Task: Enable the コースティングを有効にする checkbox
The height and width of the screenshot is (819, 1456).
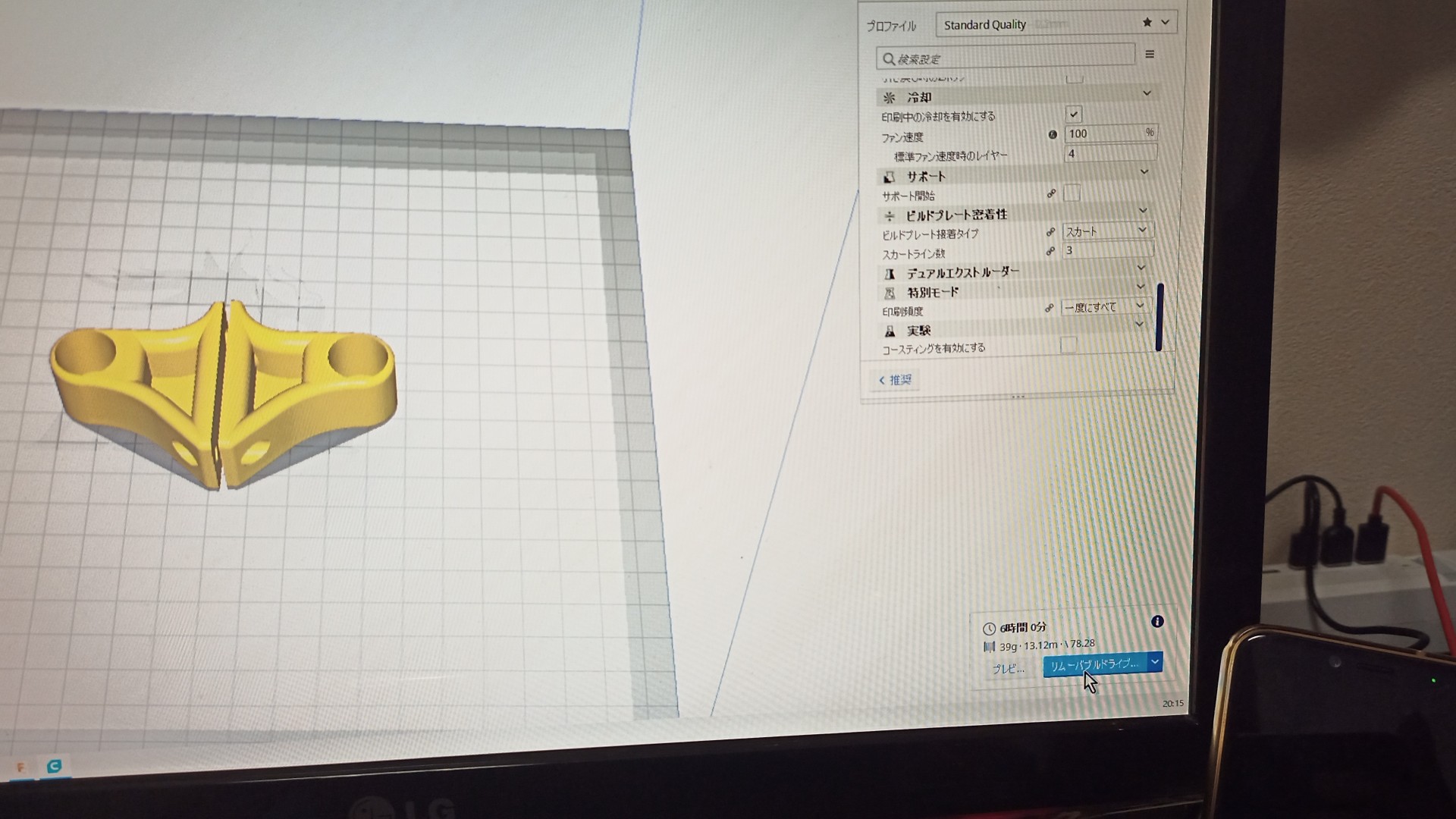Action: point(1068,345)
